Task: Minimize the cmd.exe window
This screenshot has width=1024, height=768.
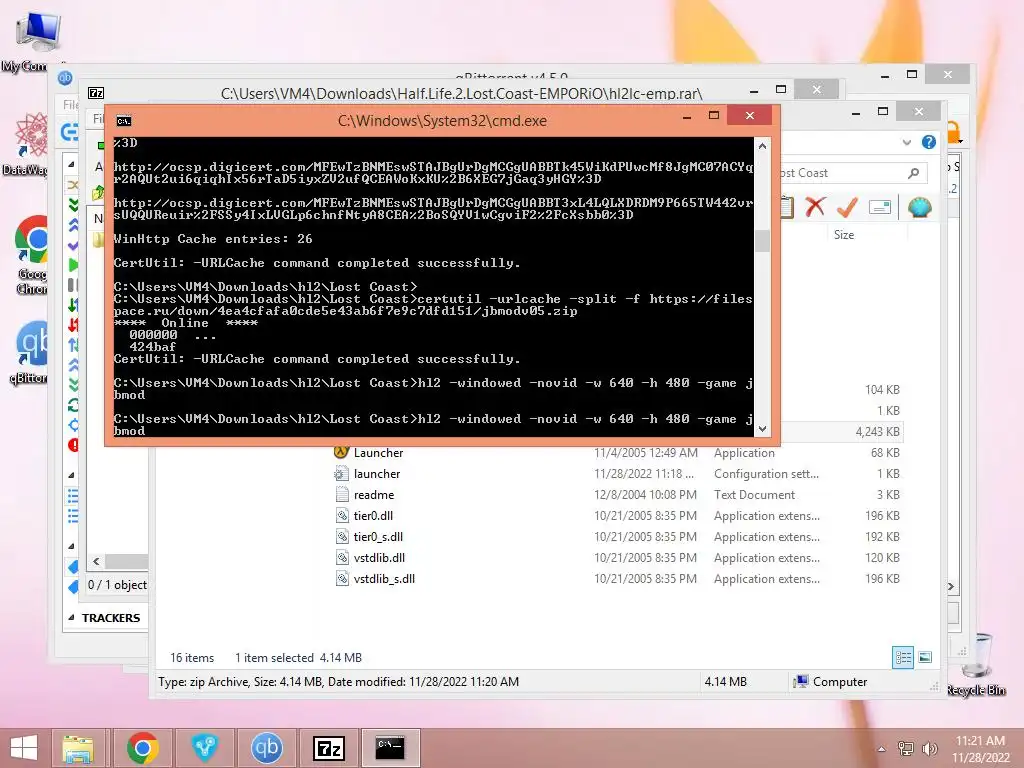Action: coord(686,117)
